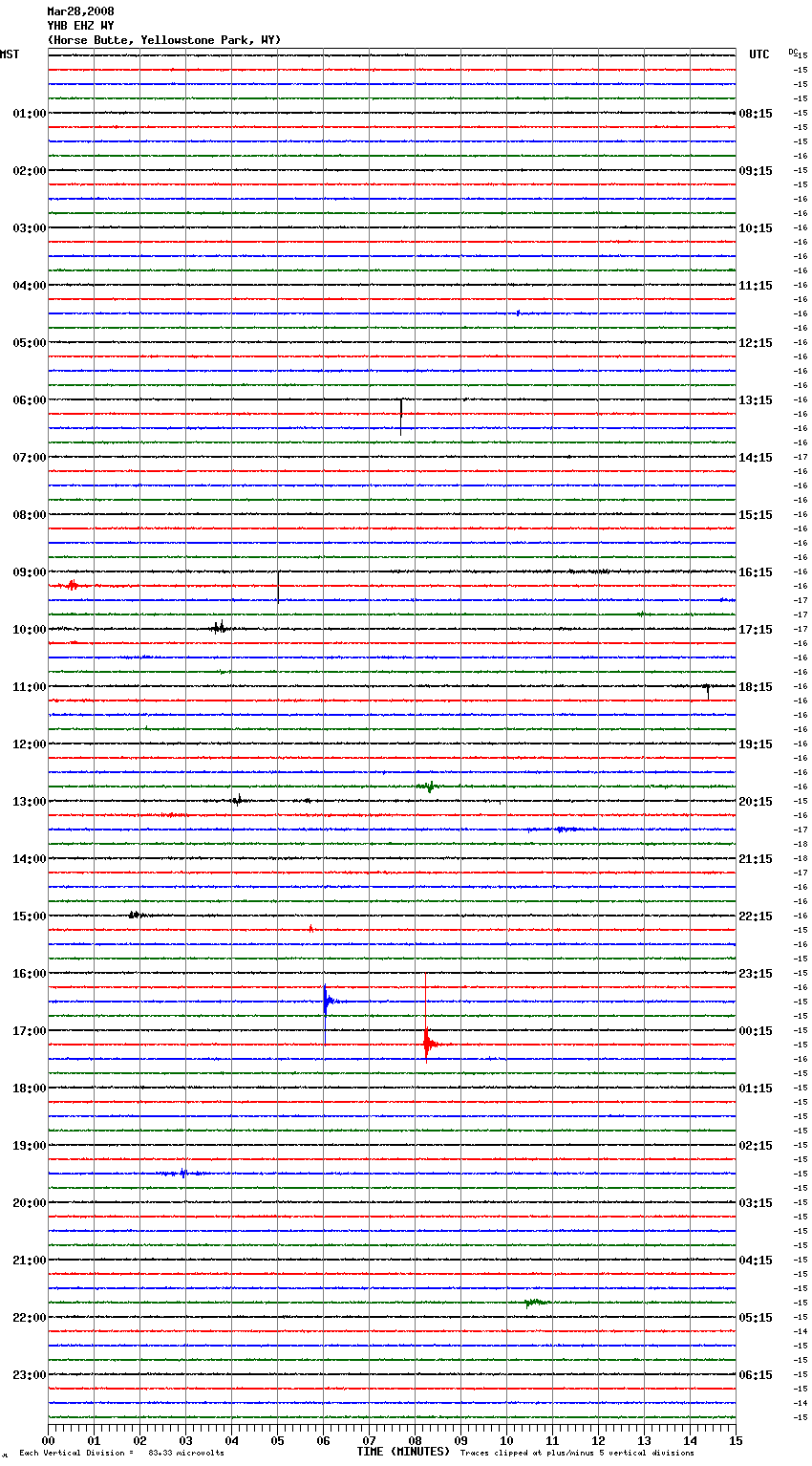Click minute tick label "08" on bottom axis
Screen dimensions: 812x1466
(x=415, y=1440)
